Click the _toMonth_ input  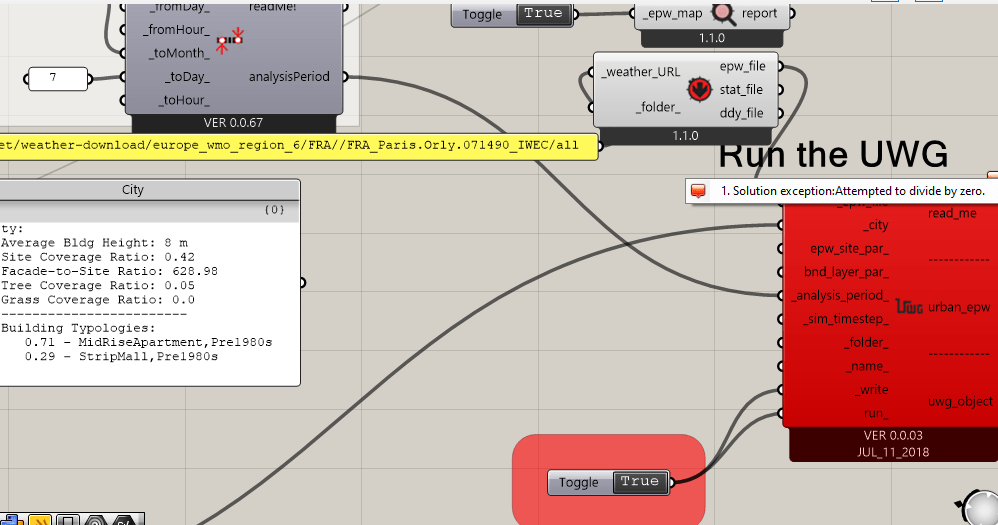point(179,53)
